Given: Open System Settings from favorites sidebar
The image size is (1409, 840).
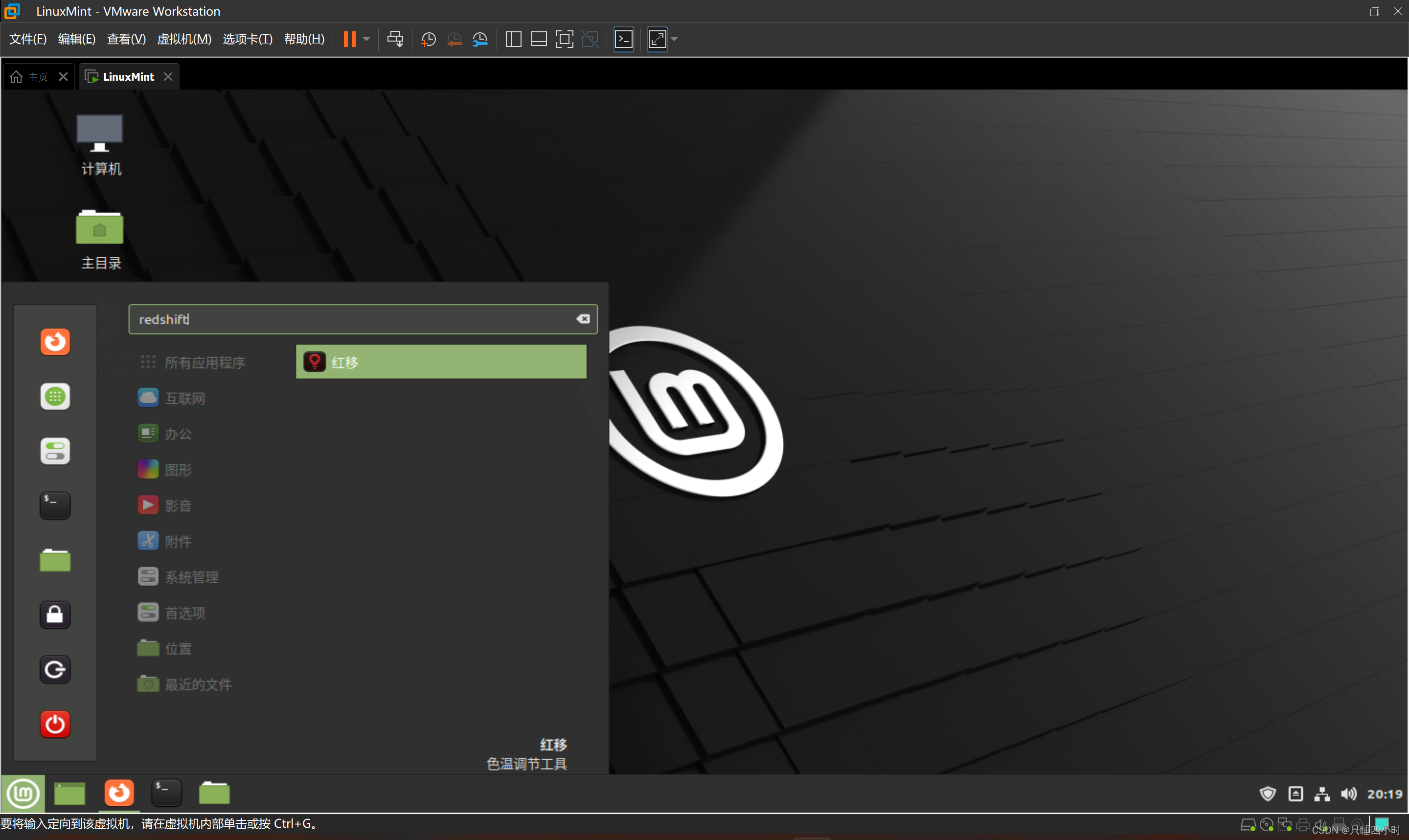Looking at the screenshot, I should (55, 451).
